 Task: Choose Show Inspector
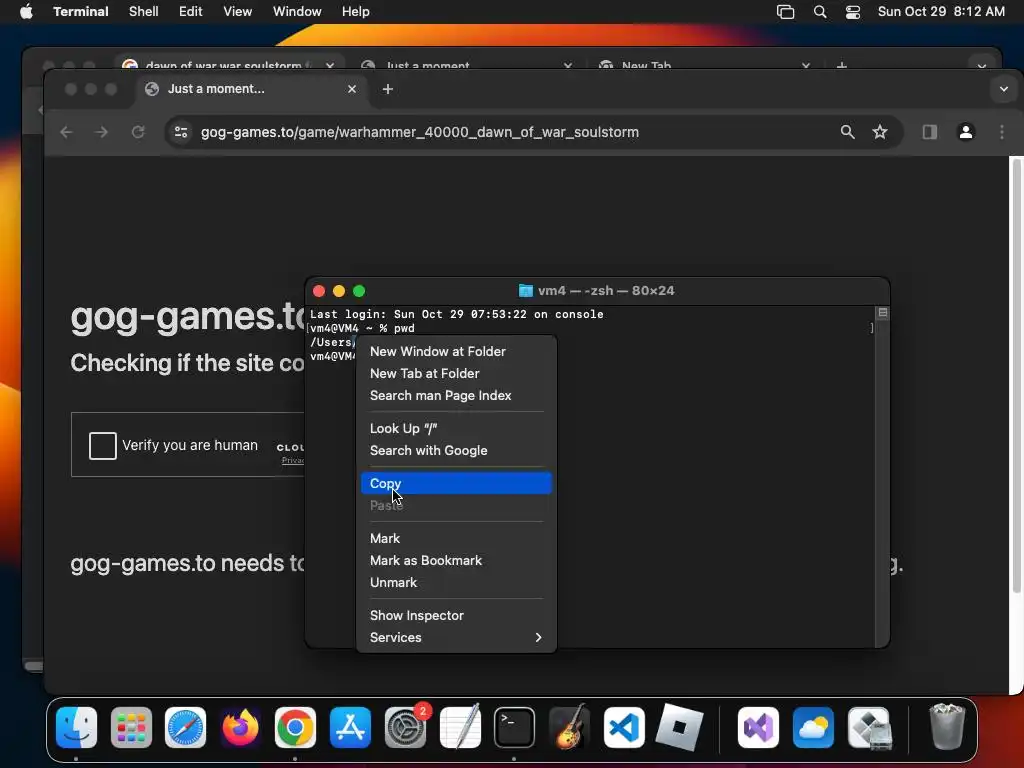pos(456,615)
